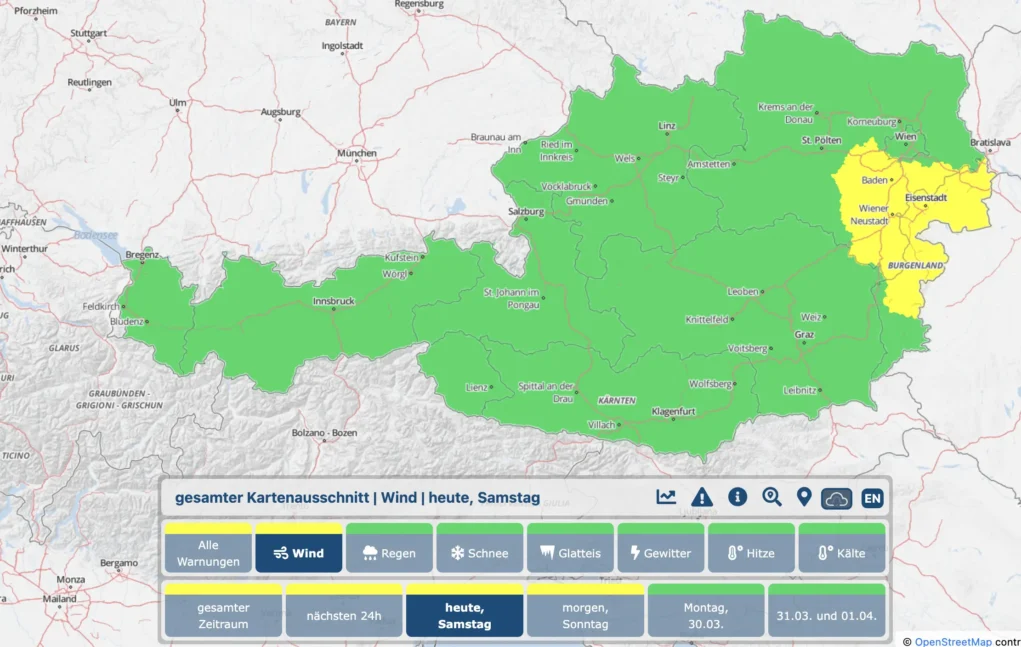Open the info circle icon

pyautogui.click(x=737, y=497)
